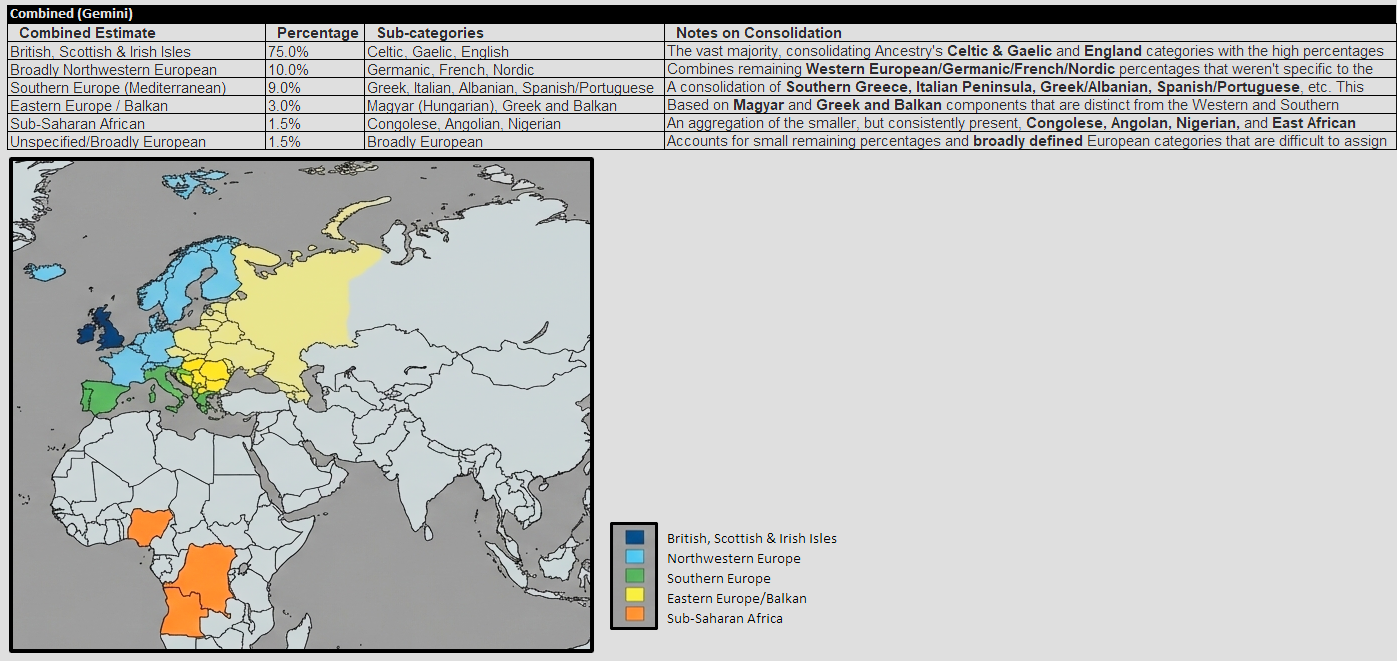Click the dark blue British Isles legend swatch
Viewport: 1397px width, 661px height.
[x=634, y=538]
